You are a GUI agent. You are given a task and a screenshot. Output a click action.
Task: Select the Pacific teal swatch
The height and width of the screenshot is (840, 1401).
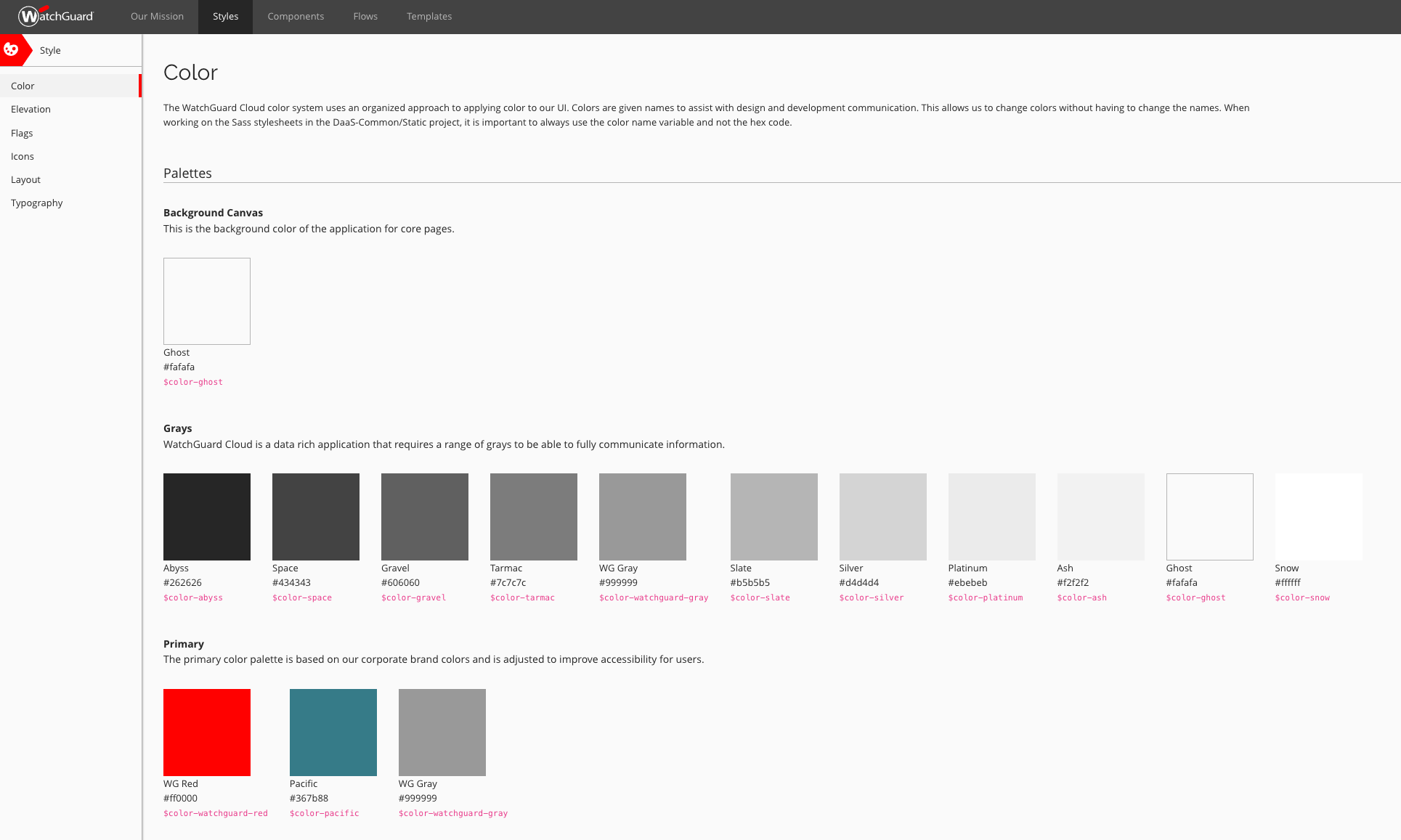(333, 732)
